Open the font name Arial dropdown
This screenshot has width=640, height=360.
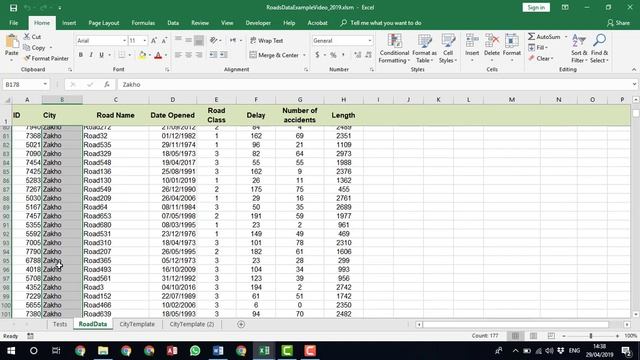point(124,40)
